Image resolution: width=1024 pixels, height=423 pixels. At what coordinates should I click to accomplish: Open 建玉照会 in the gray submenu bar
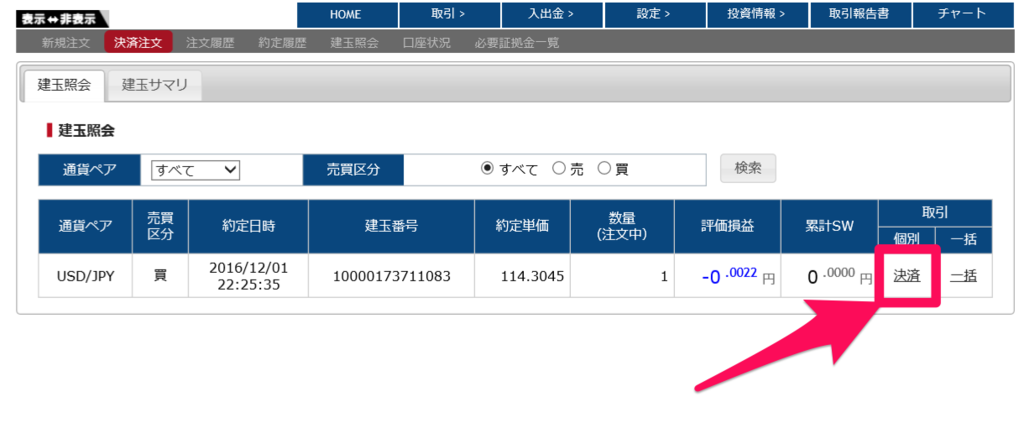pos(355,44)
